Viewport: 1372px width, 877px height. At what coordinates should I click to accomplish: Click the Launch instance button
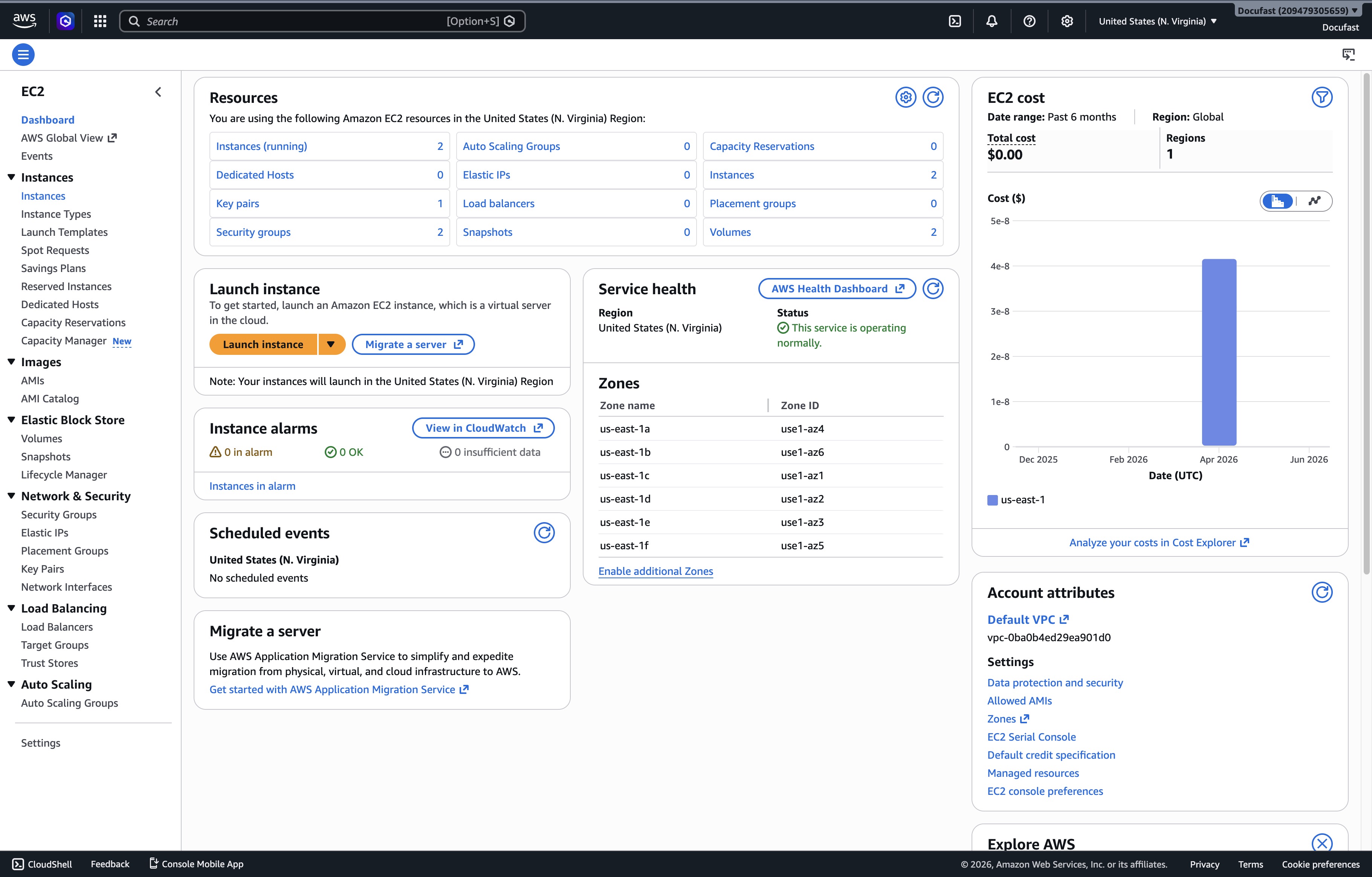point(263,344)
